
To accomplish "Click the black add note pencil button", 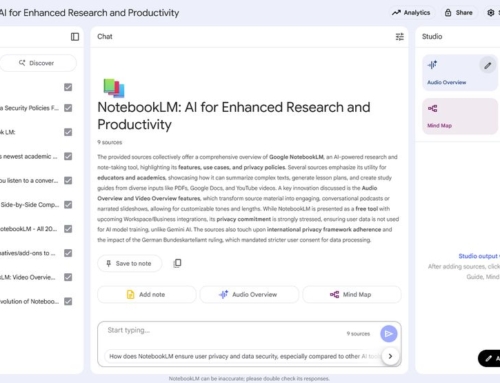I will 489,359.
